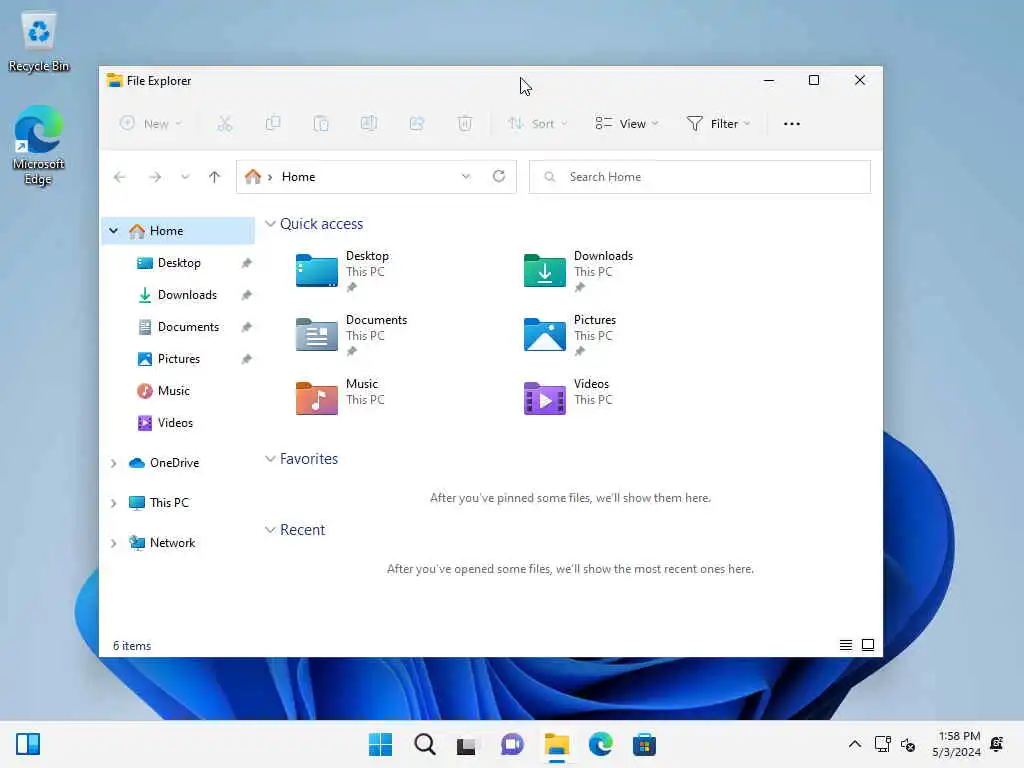Click the Search Home input field

pos(699,177)
